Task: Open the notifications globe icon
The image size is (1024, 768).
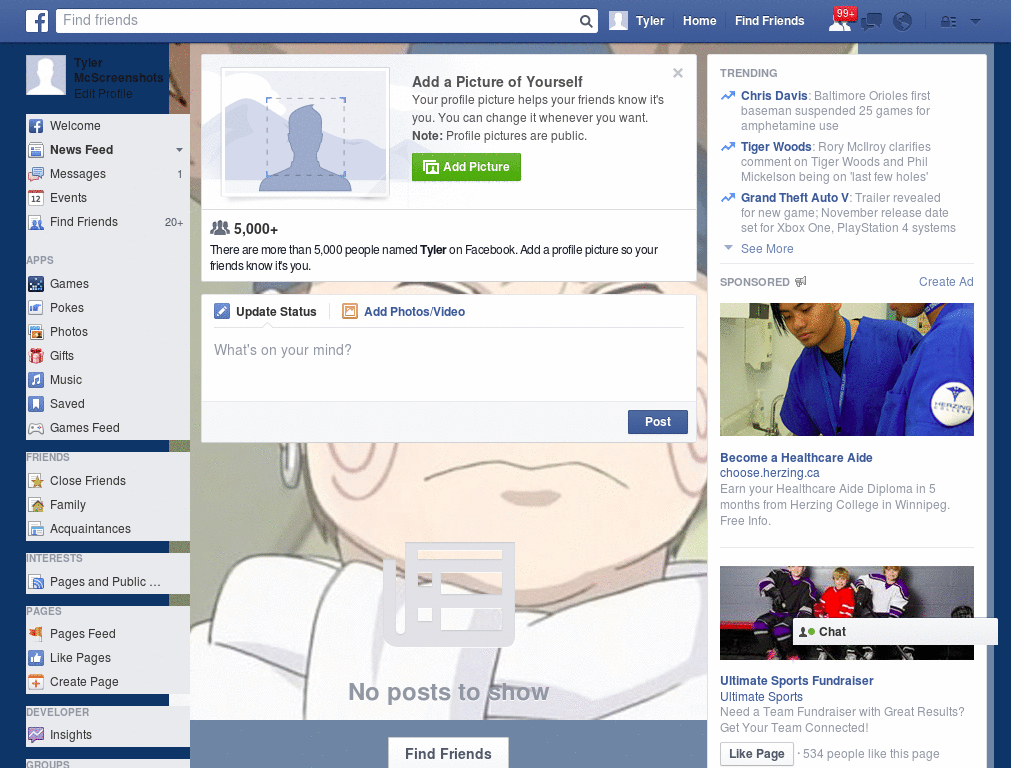Action: click(x=903, y=22)
